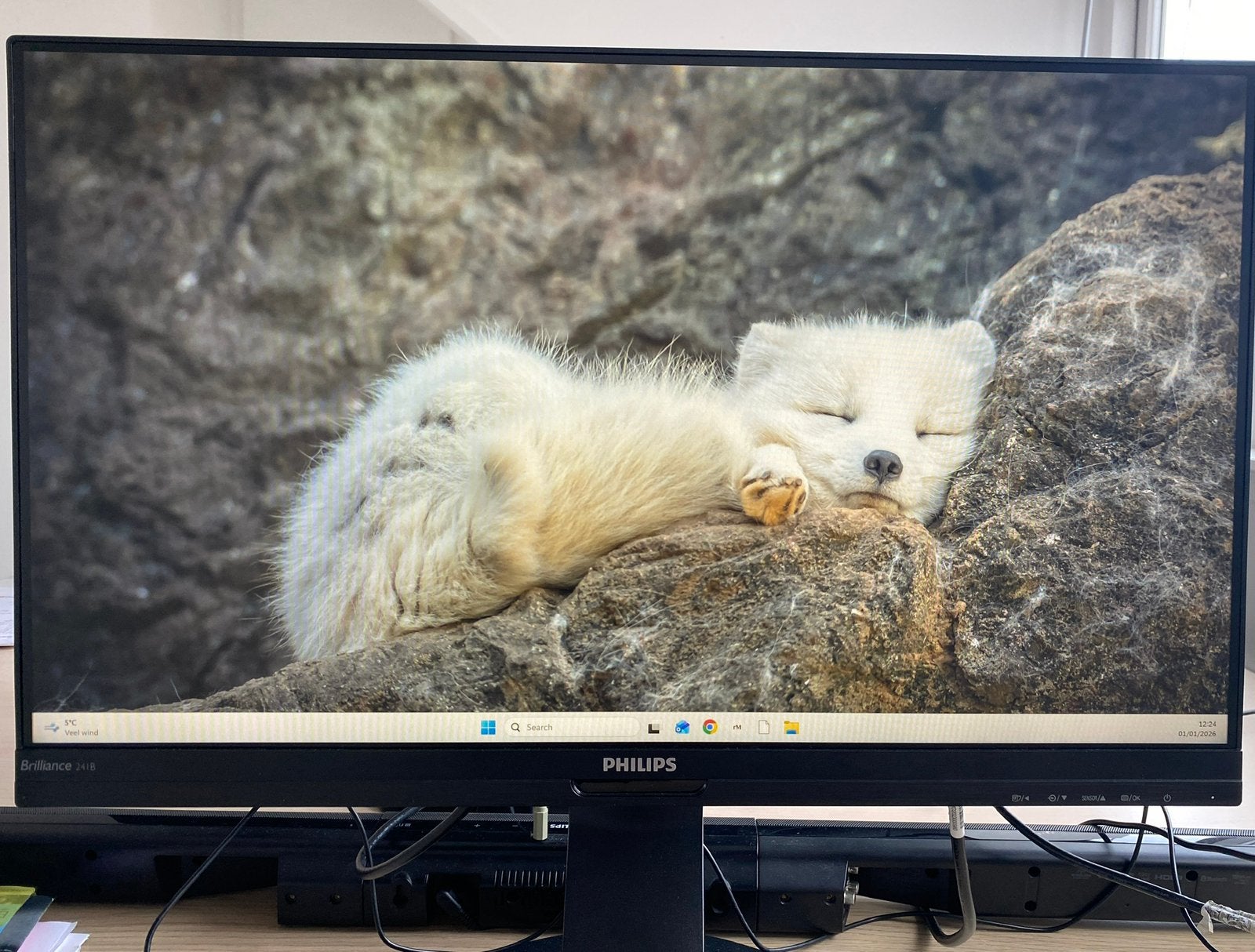Open the weather widget showing 5°C
The width and height of the screenshot is (1255, 952).
[72, 727]
